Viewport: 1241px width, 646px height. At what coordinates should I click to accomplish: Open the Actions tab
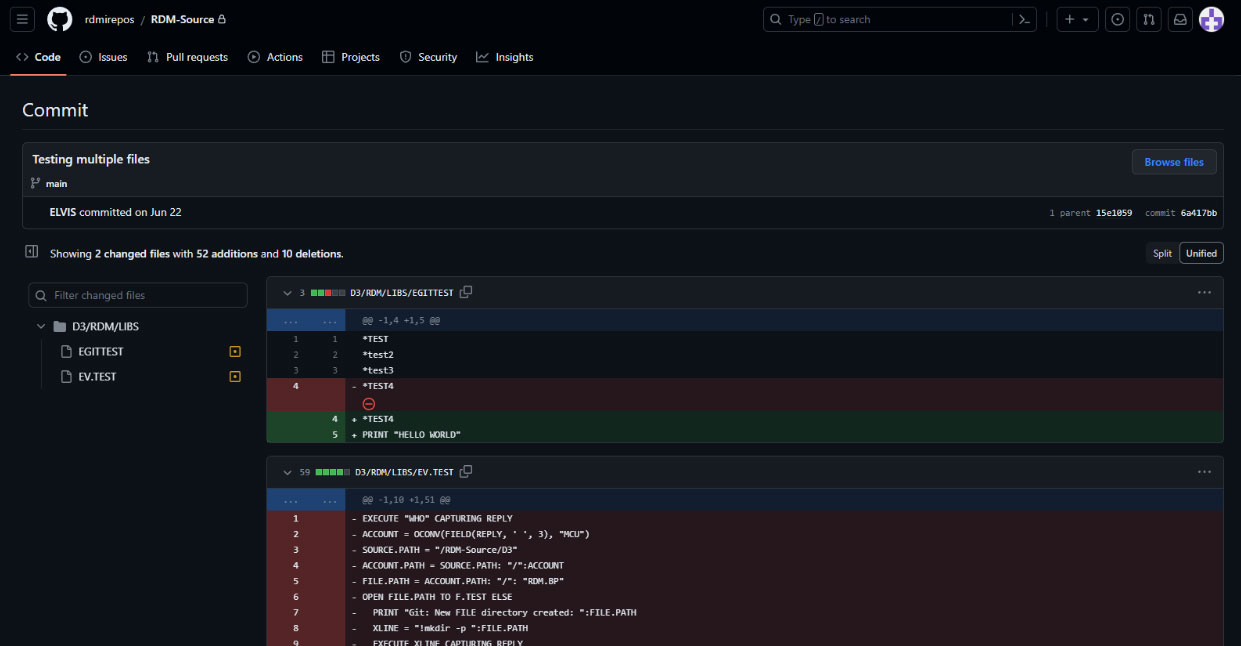275,57
